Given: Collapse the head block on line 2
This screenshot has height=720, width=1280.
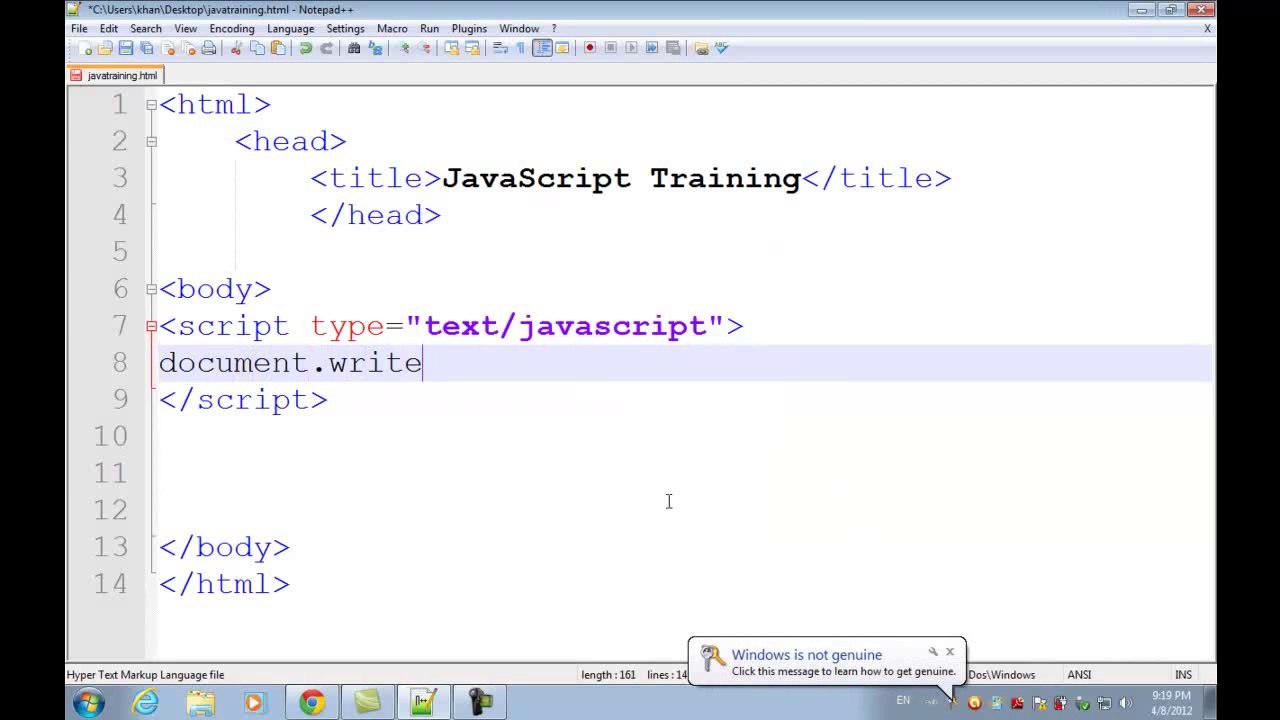Looking at the screenshot, I should (151, 141).
